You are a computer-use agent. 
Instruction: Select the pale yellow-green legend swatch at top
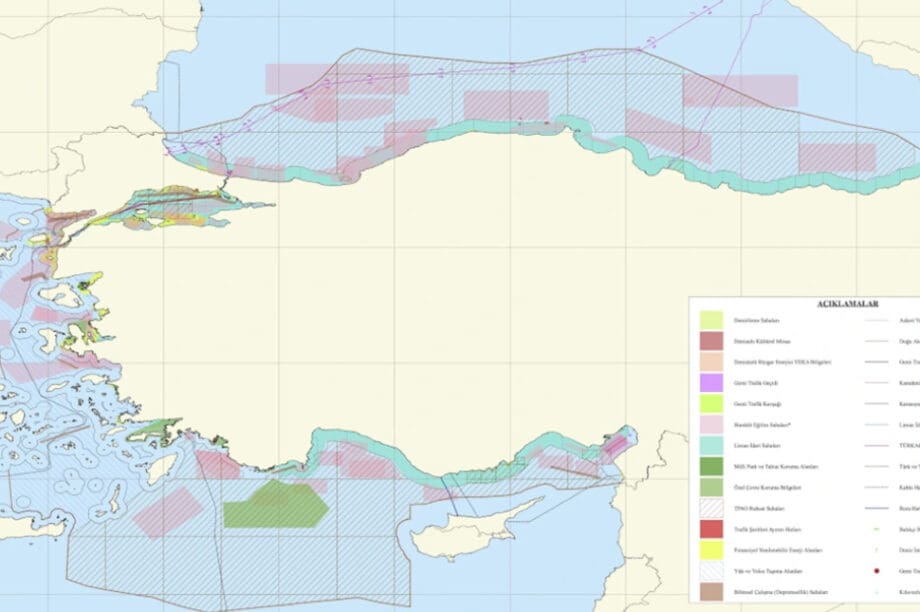(x=711, y=320)
